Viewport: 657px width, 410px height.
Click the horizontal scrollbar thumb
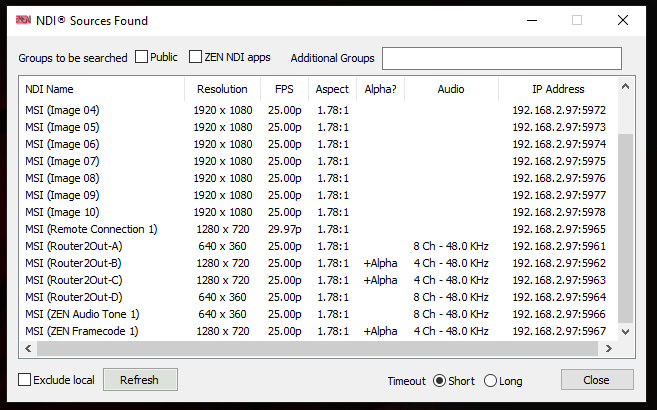[317, 348]
